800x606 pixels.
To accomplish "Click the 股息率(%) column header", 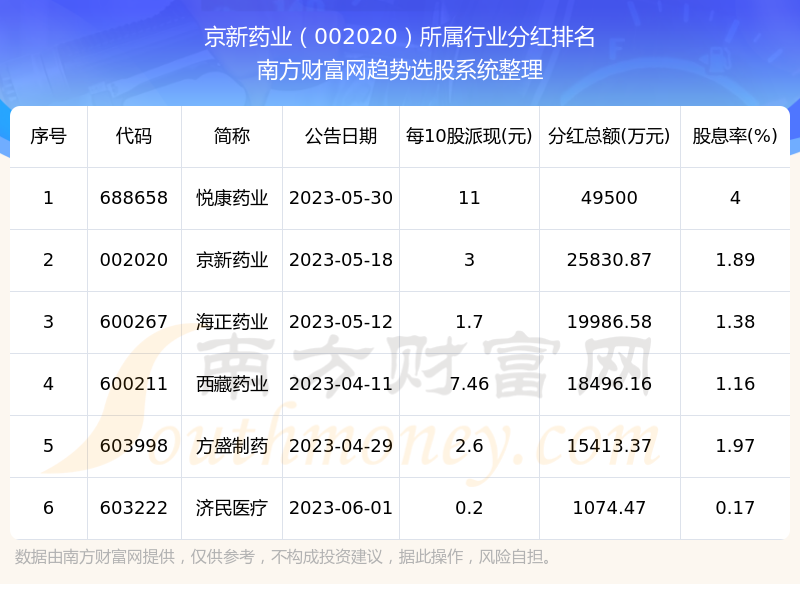I will click(x=735, y=136).
